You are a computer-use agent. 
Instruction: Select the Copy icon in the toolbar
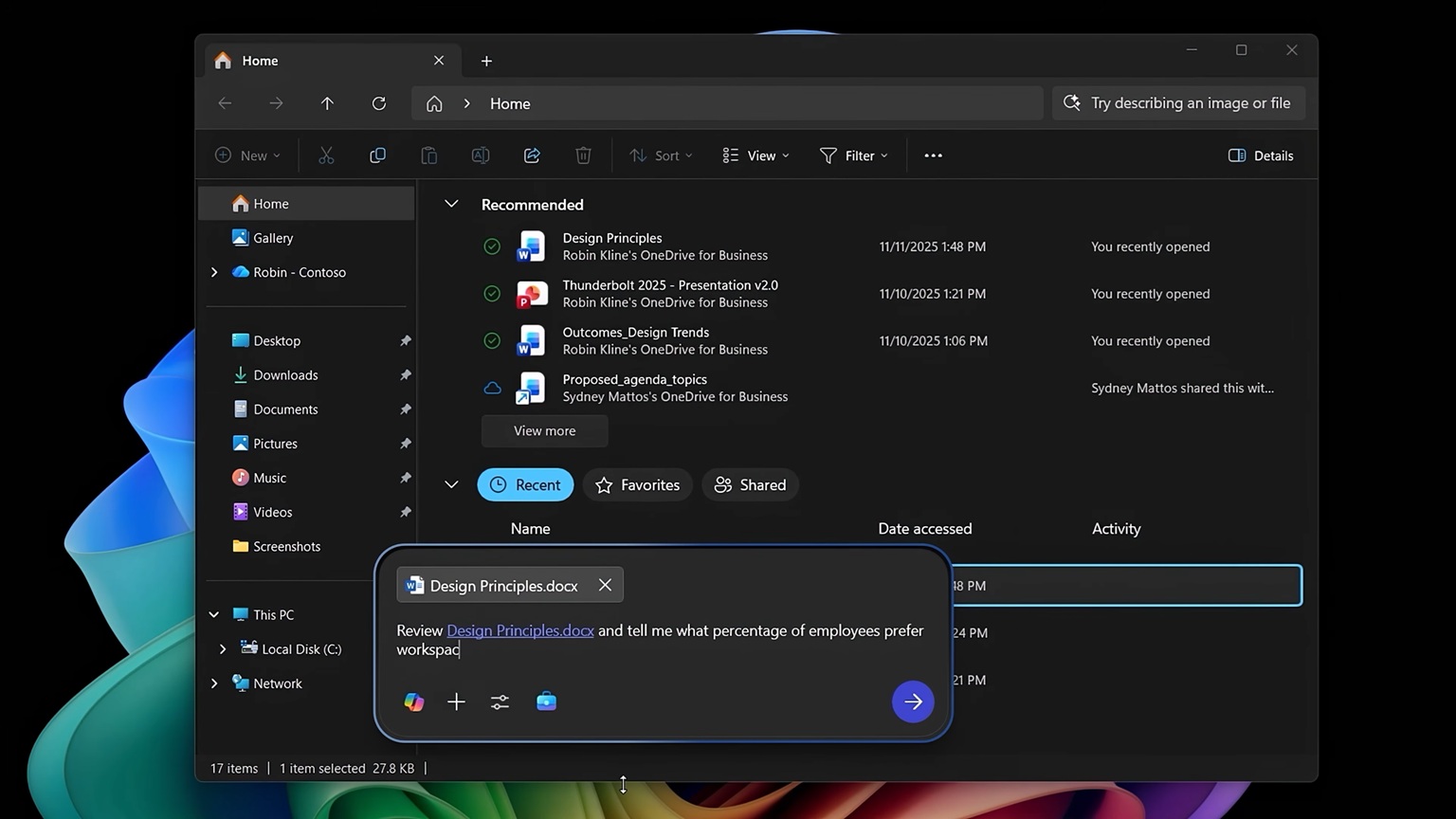point(377,155)
